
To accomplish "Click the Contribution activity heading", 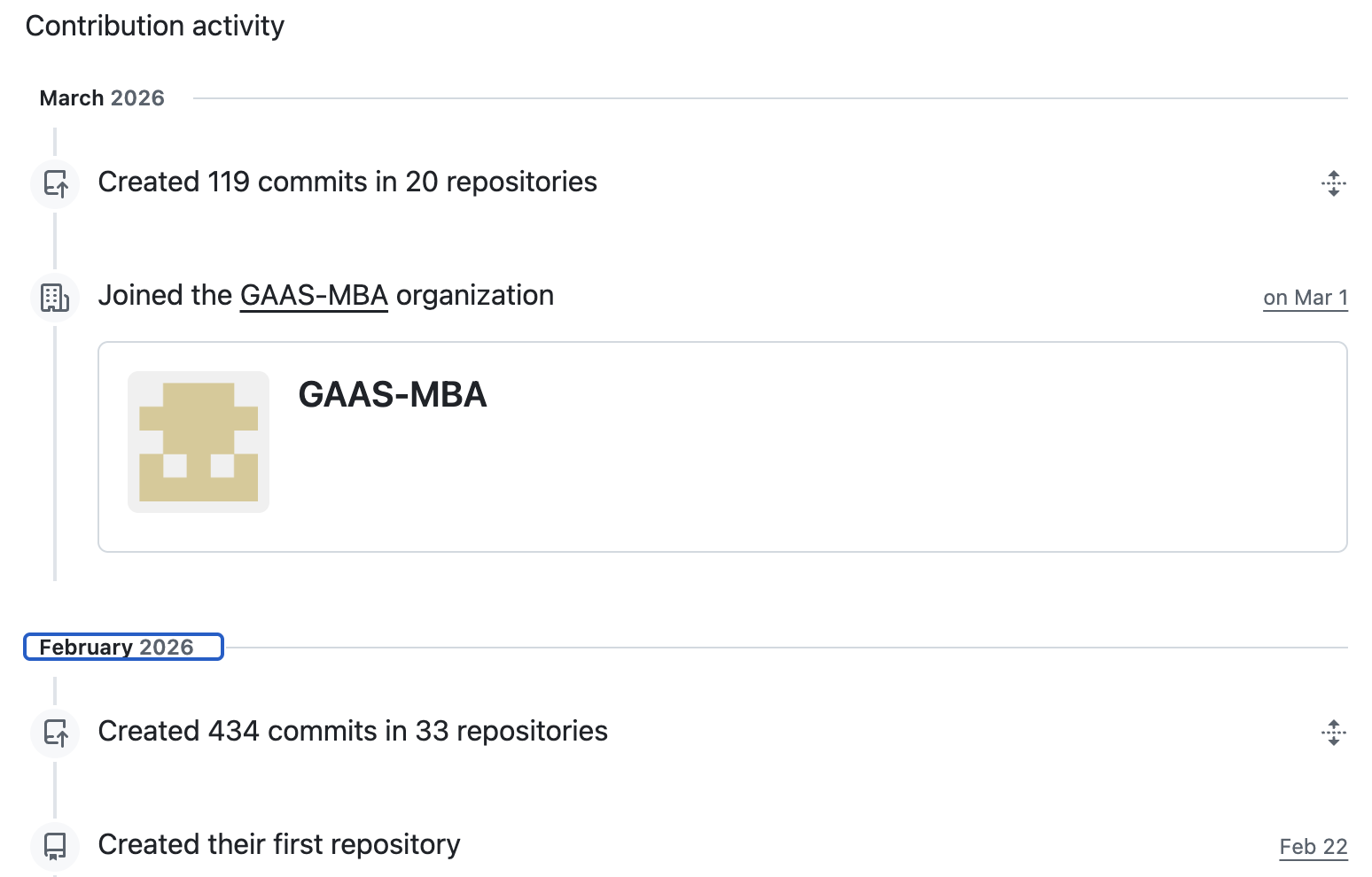I will pyautogui.click(x=155, y=27).
